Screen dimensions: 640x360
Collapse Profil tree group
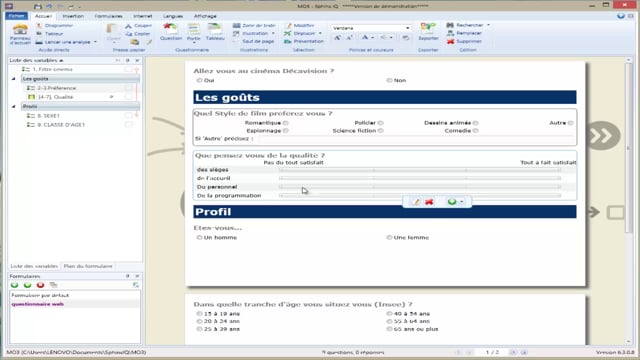tap(13, 107)
